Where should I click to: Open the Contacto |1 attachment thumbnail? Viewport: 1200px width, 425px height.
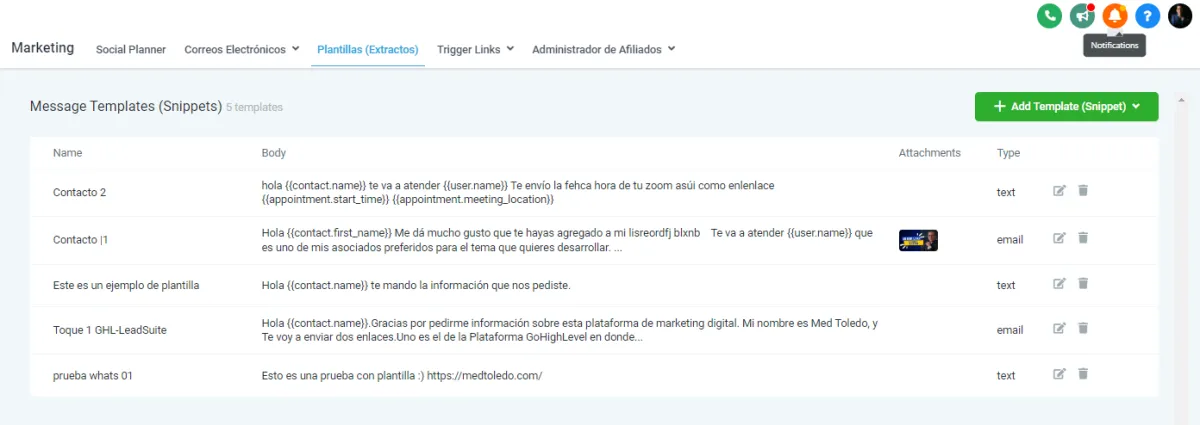(918, 240)
